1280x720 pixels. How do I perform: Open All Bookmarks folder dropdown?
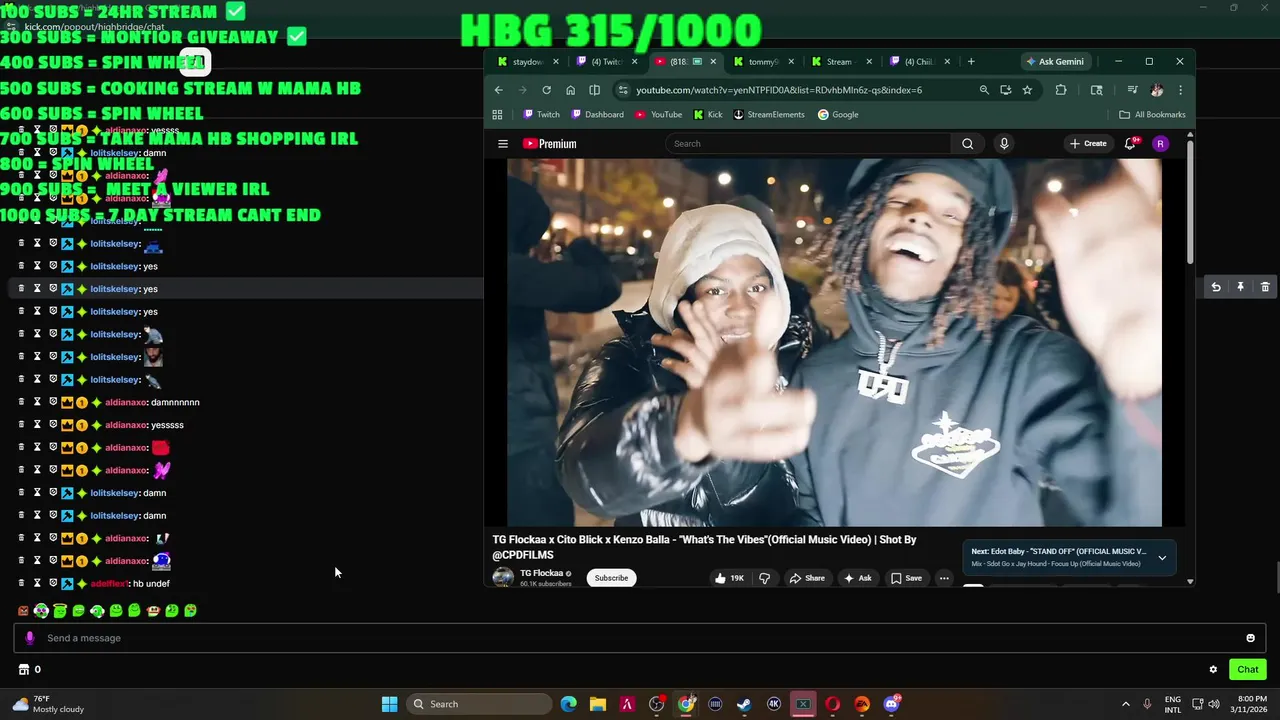(1152, 115)
